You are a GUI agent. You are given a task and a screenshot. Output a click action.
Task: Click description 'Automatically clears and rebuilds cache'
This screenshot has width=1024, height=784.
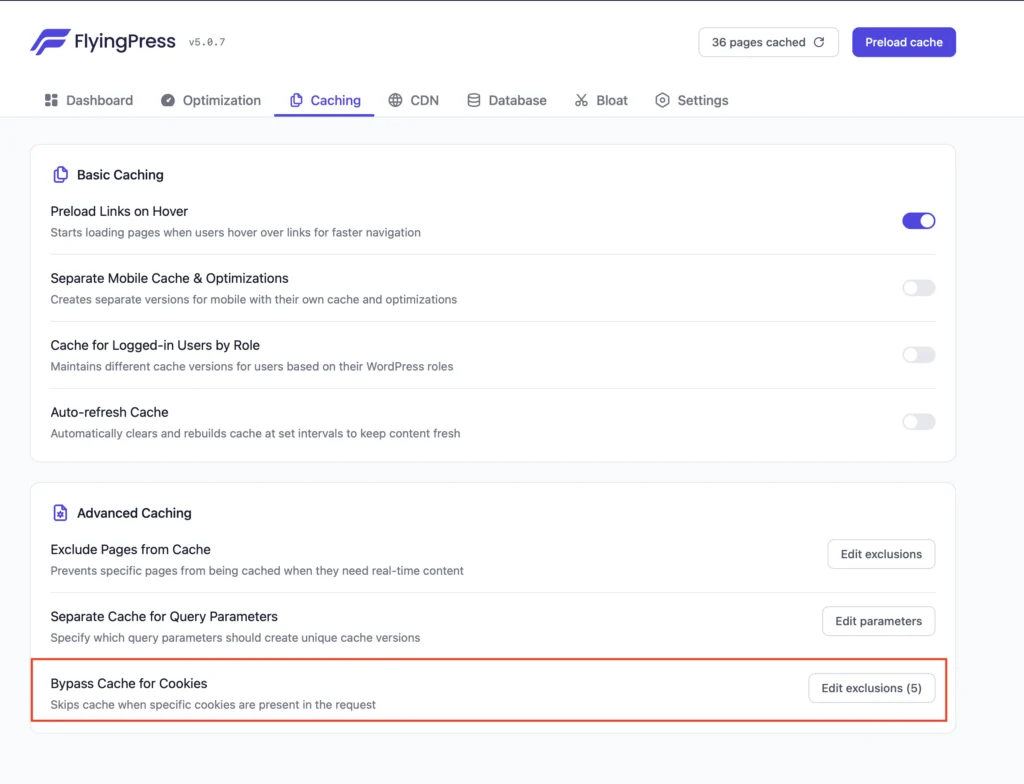click(255, 433)
